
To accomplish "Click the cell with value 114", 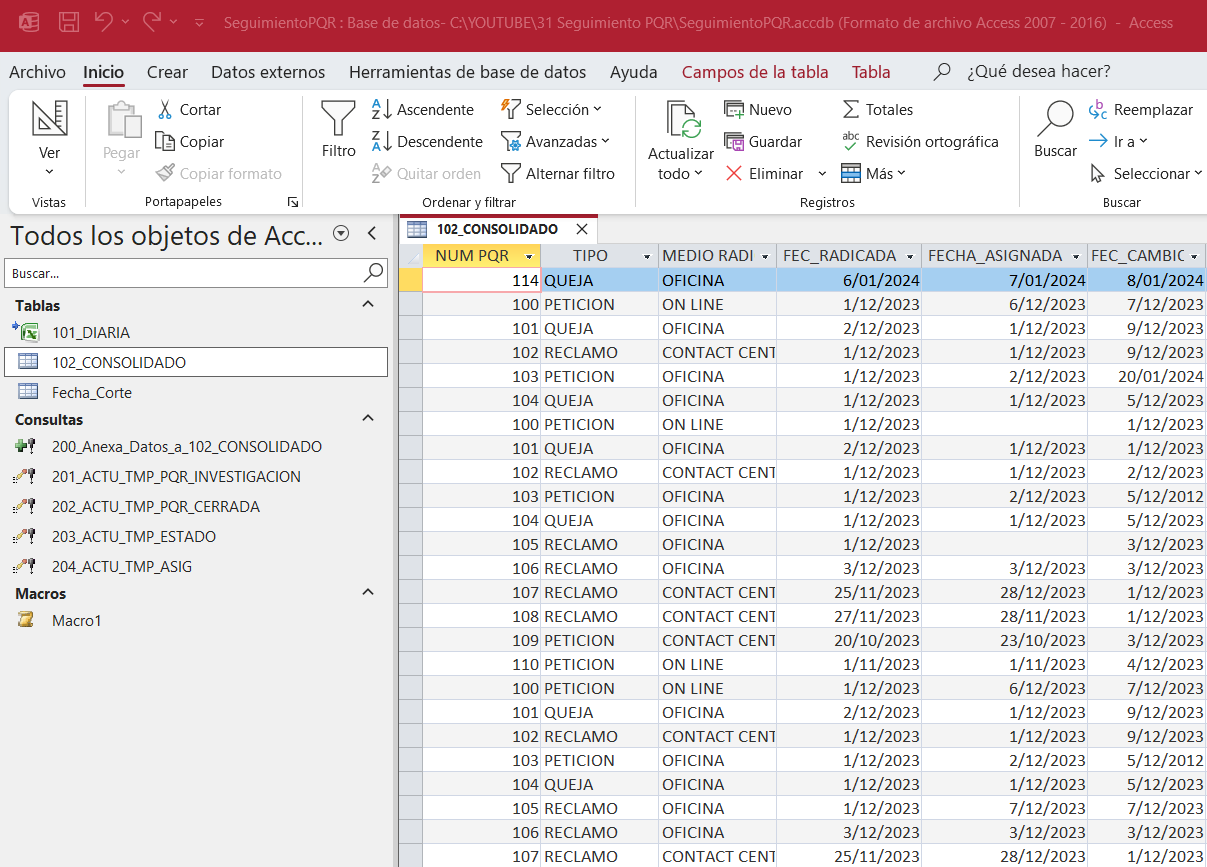I will pos(481,281).
